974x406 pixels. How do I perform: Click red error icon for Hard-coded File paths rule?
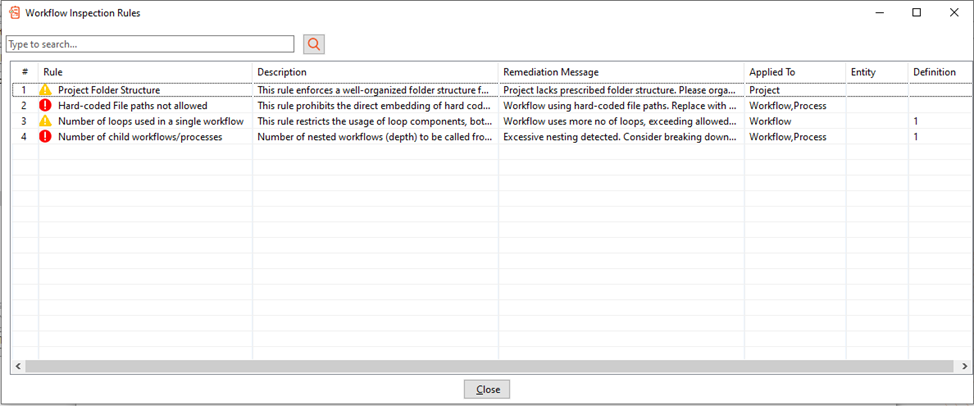[x=45, y=106]
